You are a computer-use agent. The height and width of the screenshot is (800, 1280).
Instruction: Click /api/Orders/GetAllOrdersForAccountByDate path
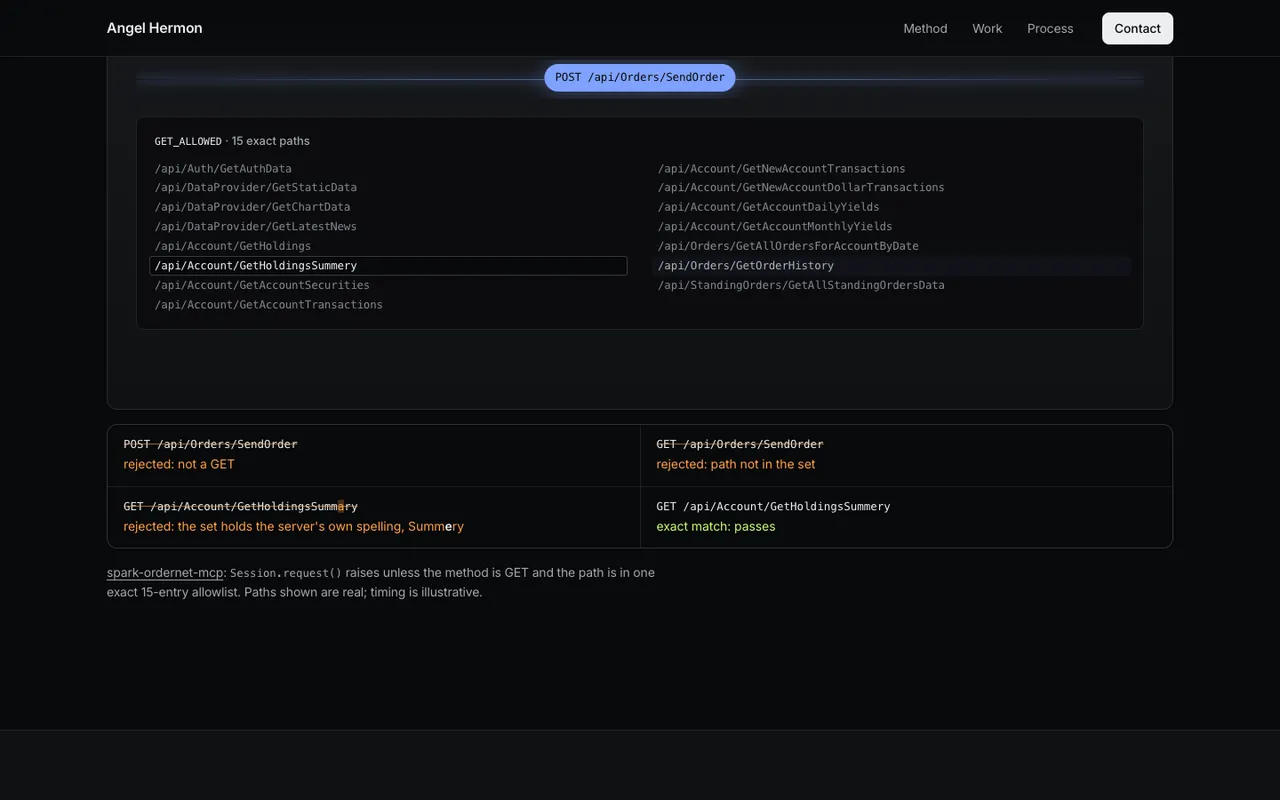tap(787, 246)
